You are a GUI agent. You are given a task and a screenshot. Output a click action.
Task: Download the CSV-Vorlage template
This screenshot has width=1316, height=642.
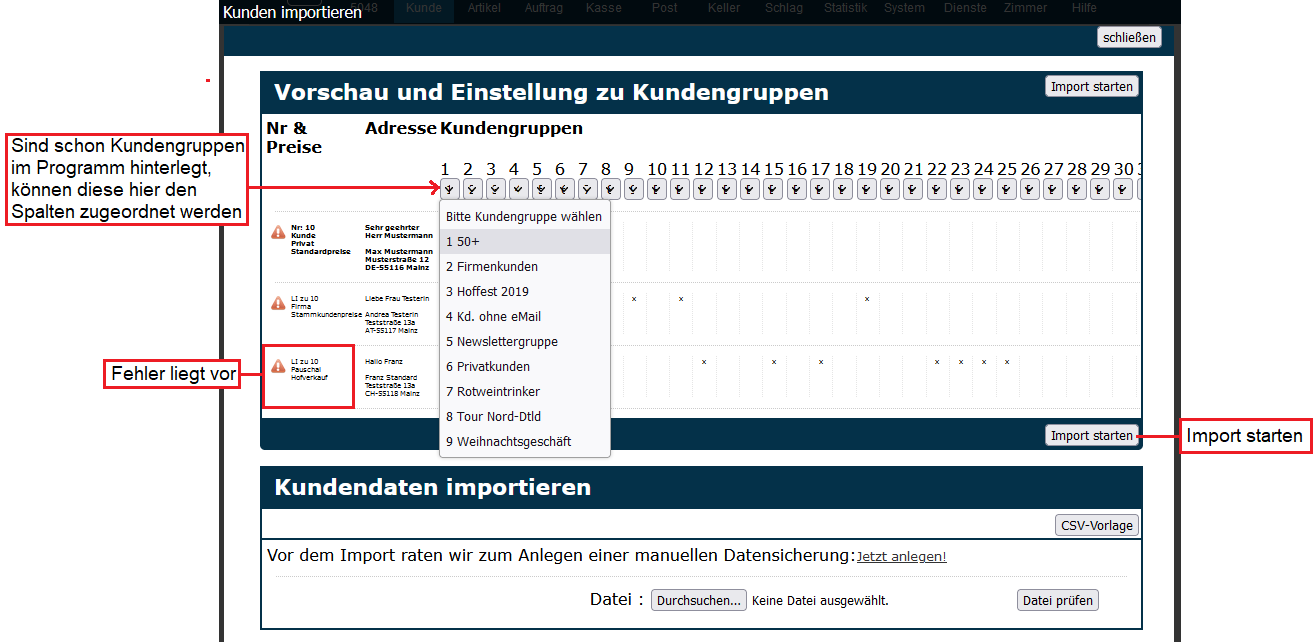tap(1096, 526)
